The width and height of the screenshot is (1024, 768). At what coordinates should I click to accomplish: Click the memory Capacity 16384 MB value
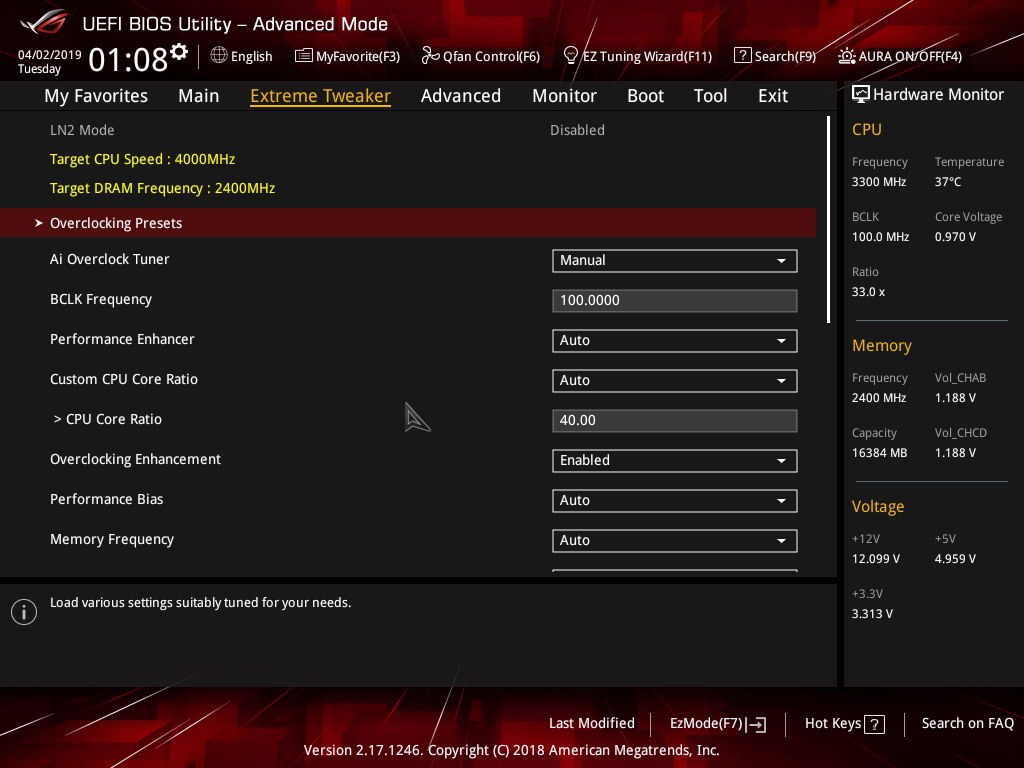[x=879, y=453]
